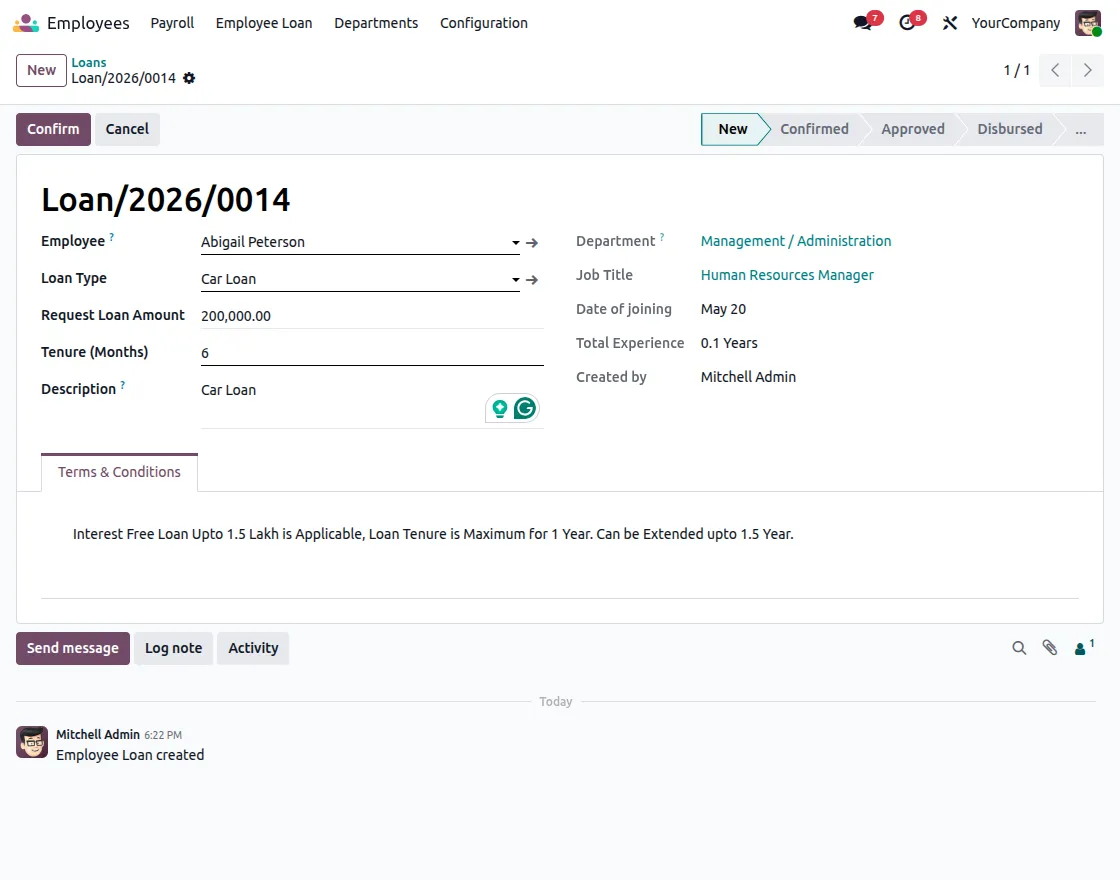The image size is (1120, 880).
Task: Go to next record arrow
Action: [x=1088, y=70]
